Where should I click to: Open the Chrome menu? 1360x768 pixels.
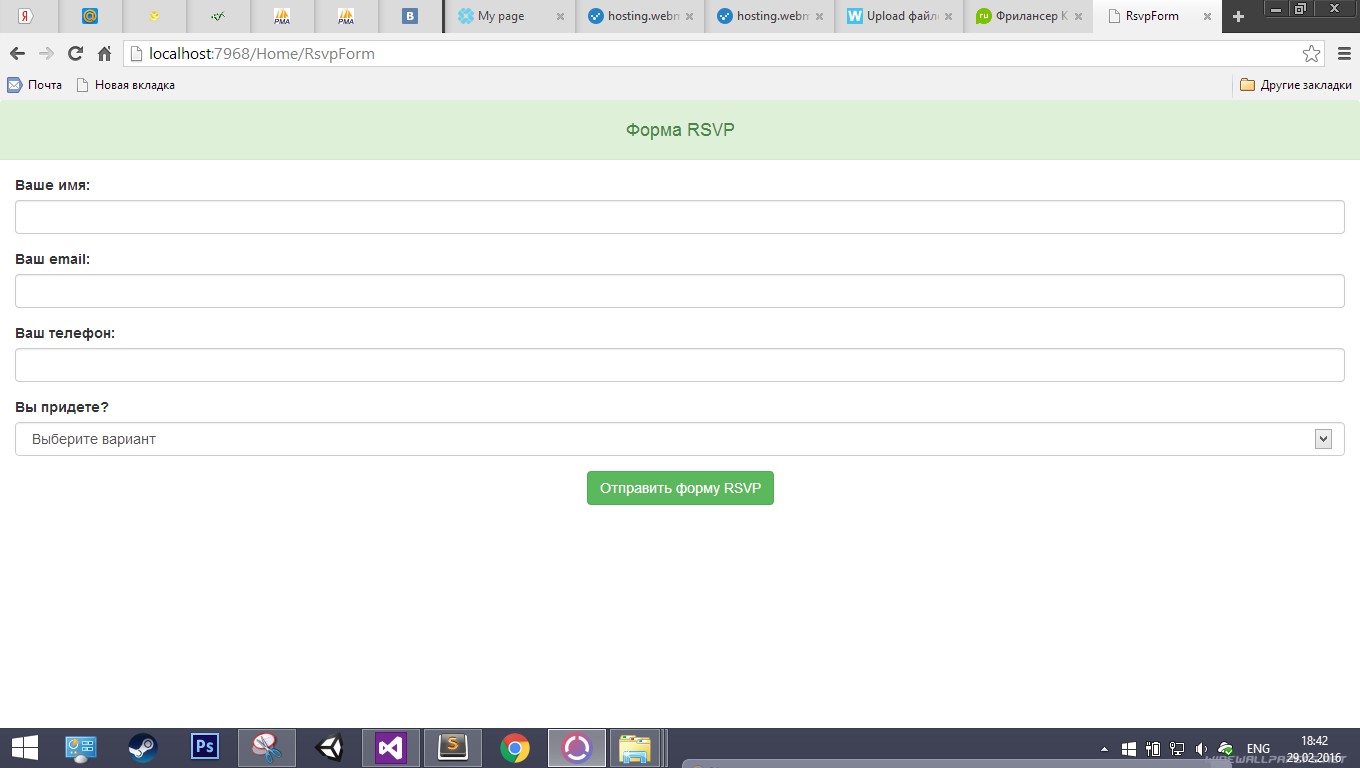click(x=1344, y=54)
